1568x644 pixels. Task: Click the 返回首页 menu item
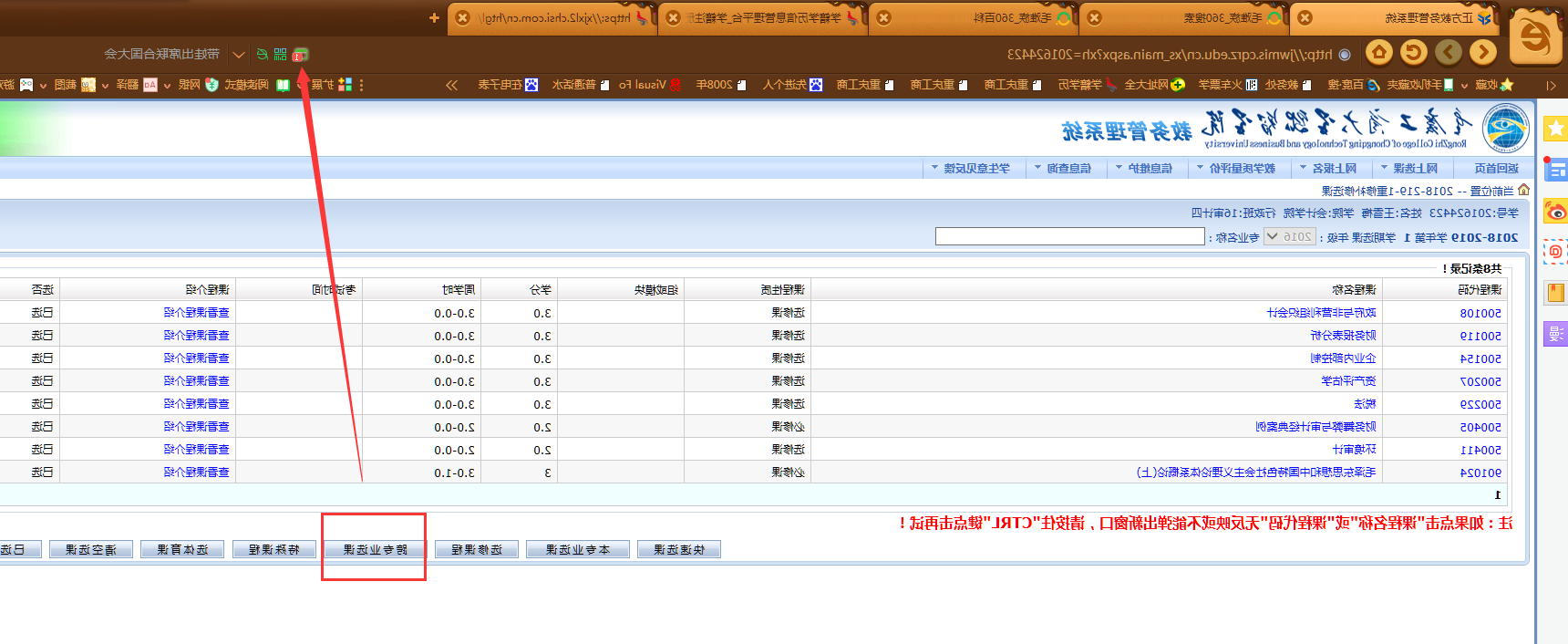tap(1496, 169)
